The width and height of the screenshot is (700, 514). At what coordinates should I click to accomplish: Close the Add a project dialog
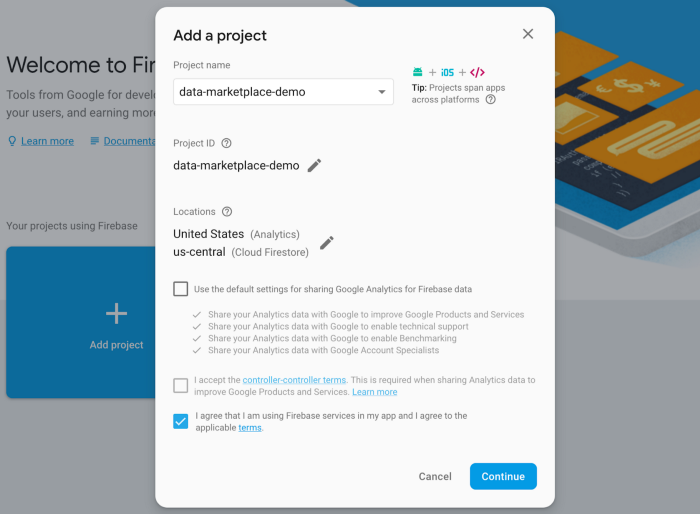click(x=528, y=34)
